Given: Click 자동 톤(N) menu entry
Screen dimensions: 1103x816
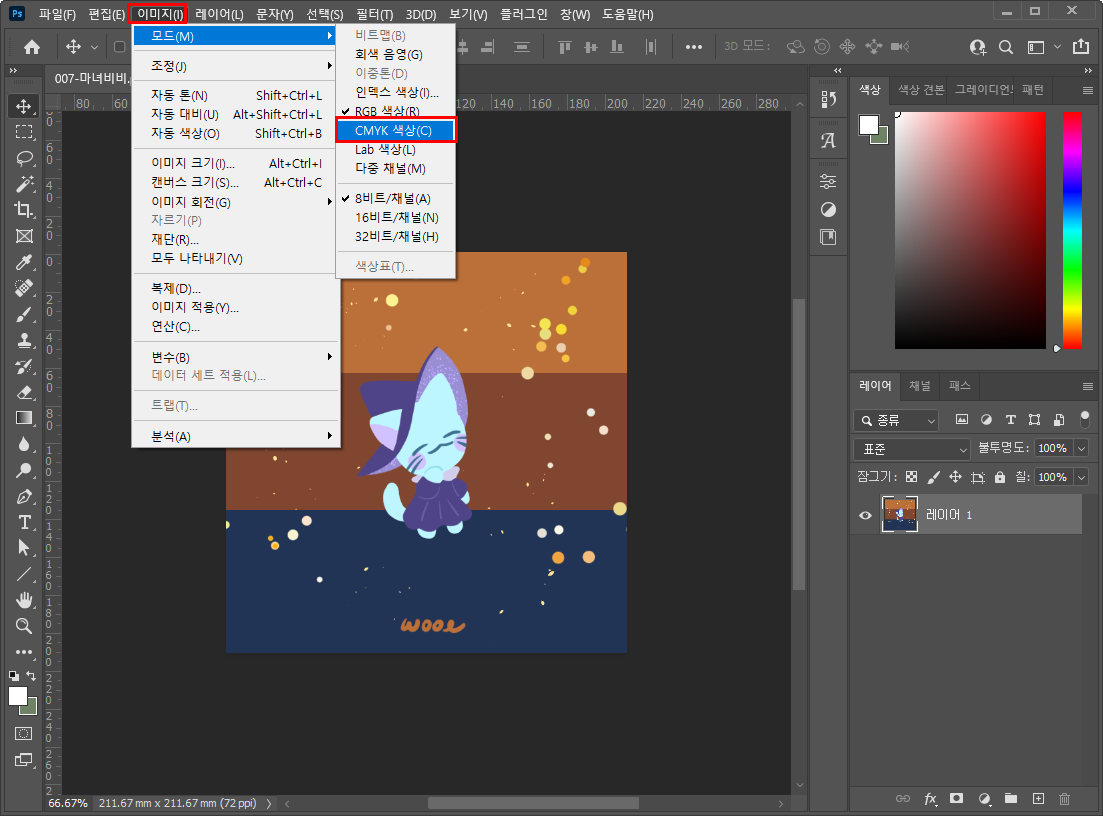Looking at the screenshot, I should (236, 95).
